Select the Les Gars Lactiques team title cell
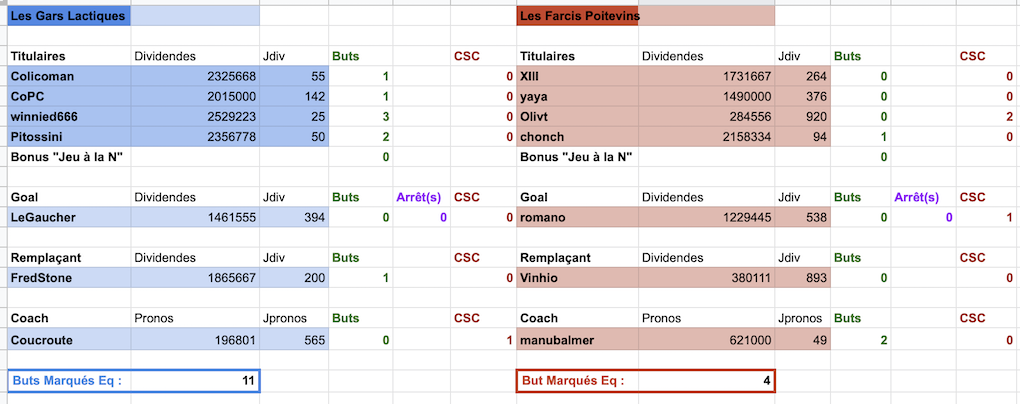 [68, 16]
